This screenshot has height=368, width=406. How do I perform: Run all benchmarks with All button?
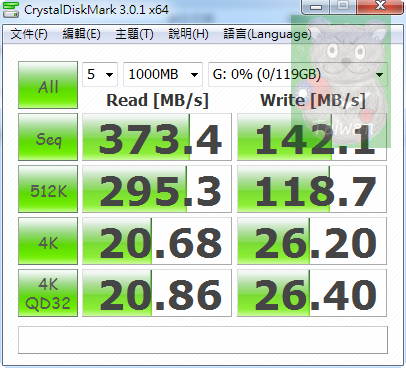pos(48,85)
